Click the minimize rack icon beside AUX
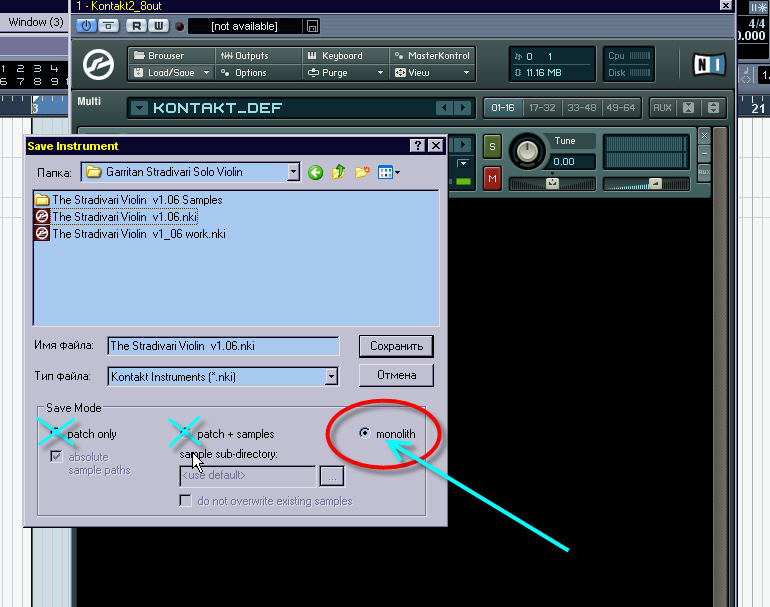Viewport: 770px width, 607px height. [x=714, y=108]
